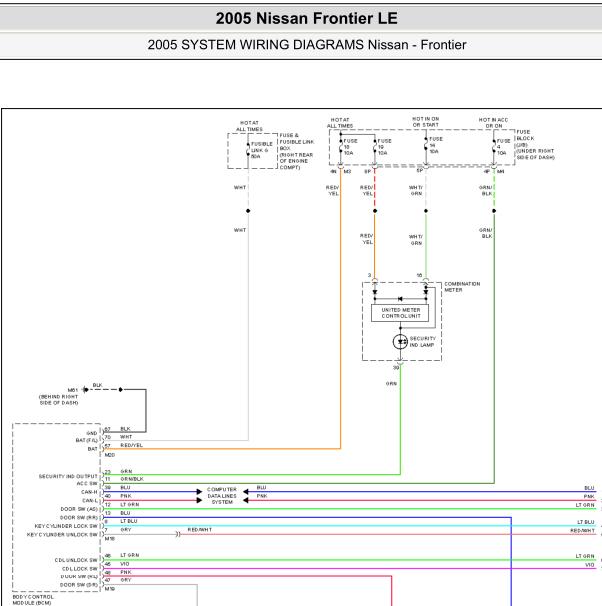The image size is (602, 606).
Task: Click the "VIO" wire label beside the BCM
Action: 124,564
